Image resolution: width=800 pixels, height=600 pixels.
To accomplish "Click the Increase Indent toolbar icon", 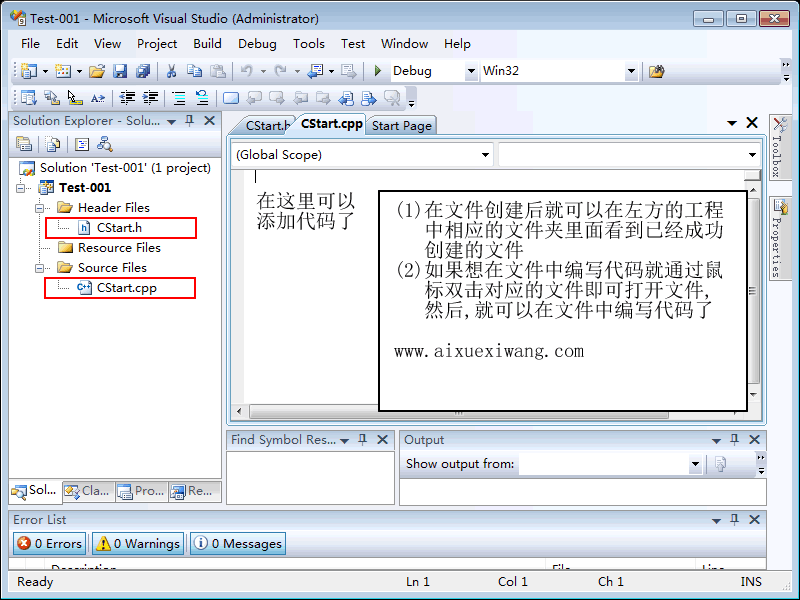I will (151, 98).
